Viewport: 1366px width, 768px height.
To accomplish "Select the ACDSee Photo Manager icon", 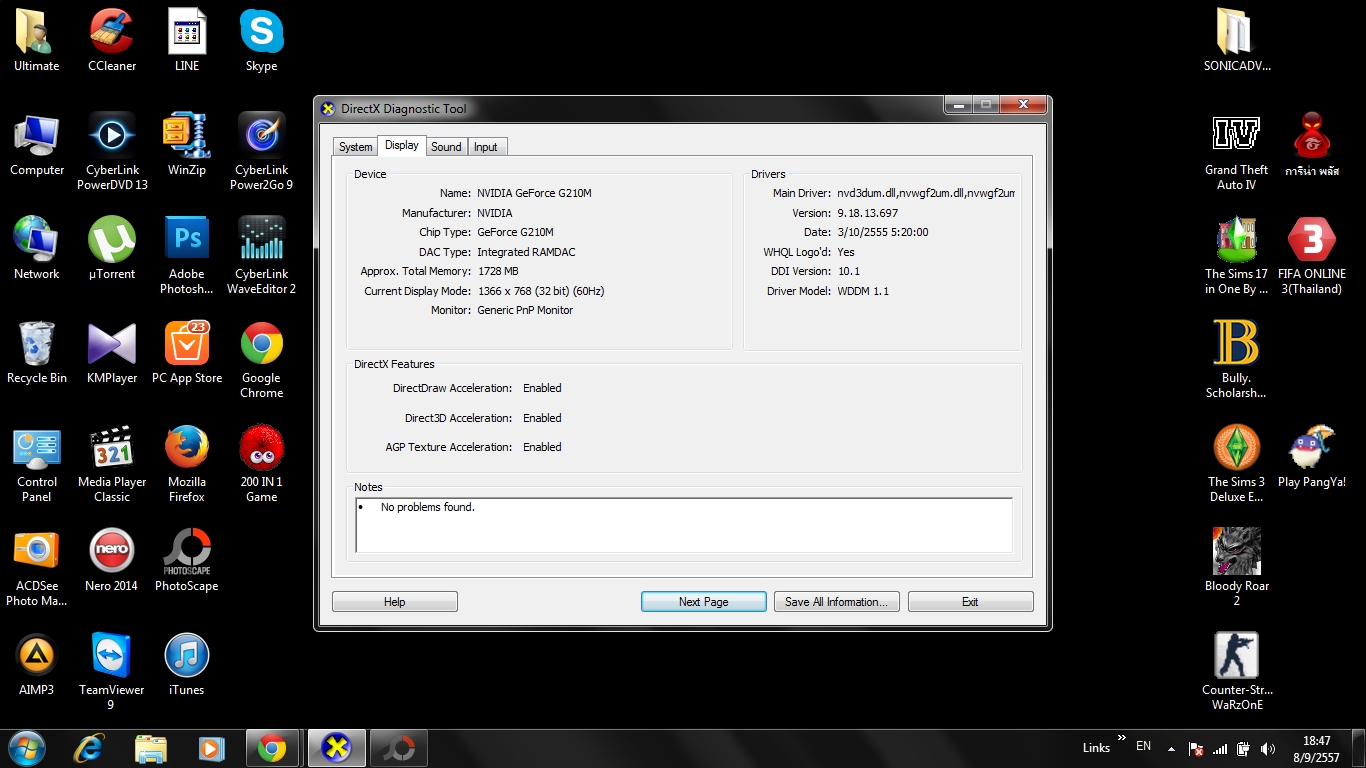I will tap(37, 568).
